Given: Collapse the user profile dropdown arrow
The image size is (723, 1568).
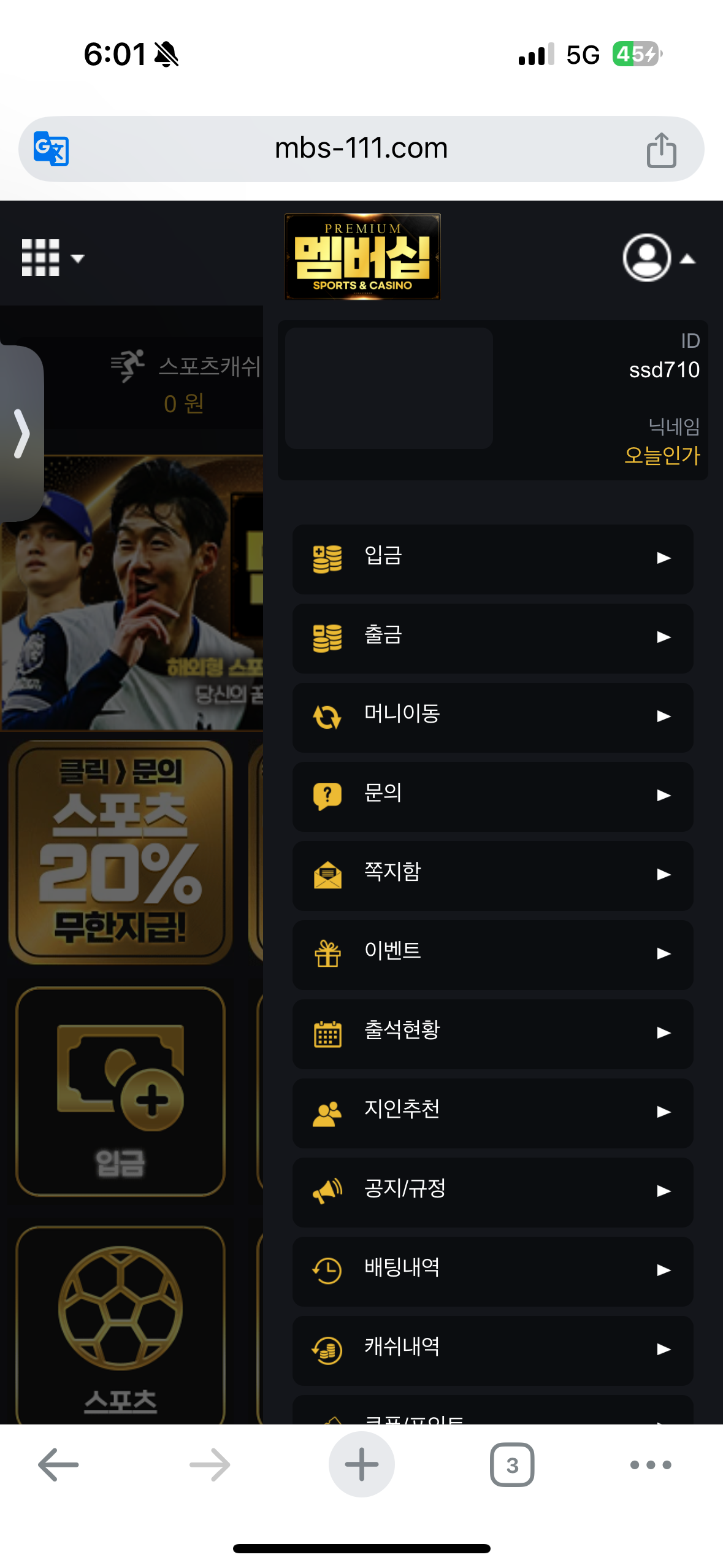Looking at the screenshot, I should point(688,259).
